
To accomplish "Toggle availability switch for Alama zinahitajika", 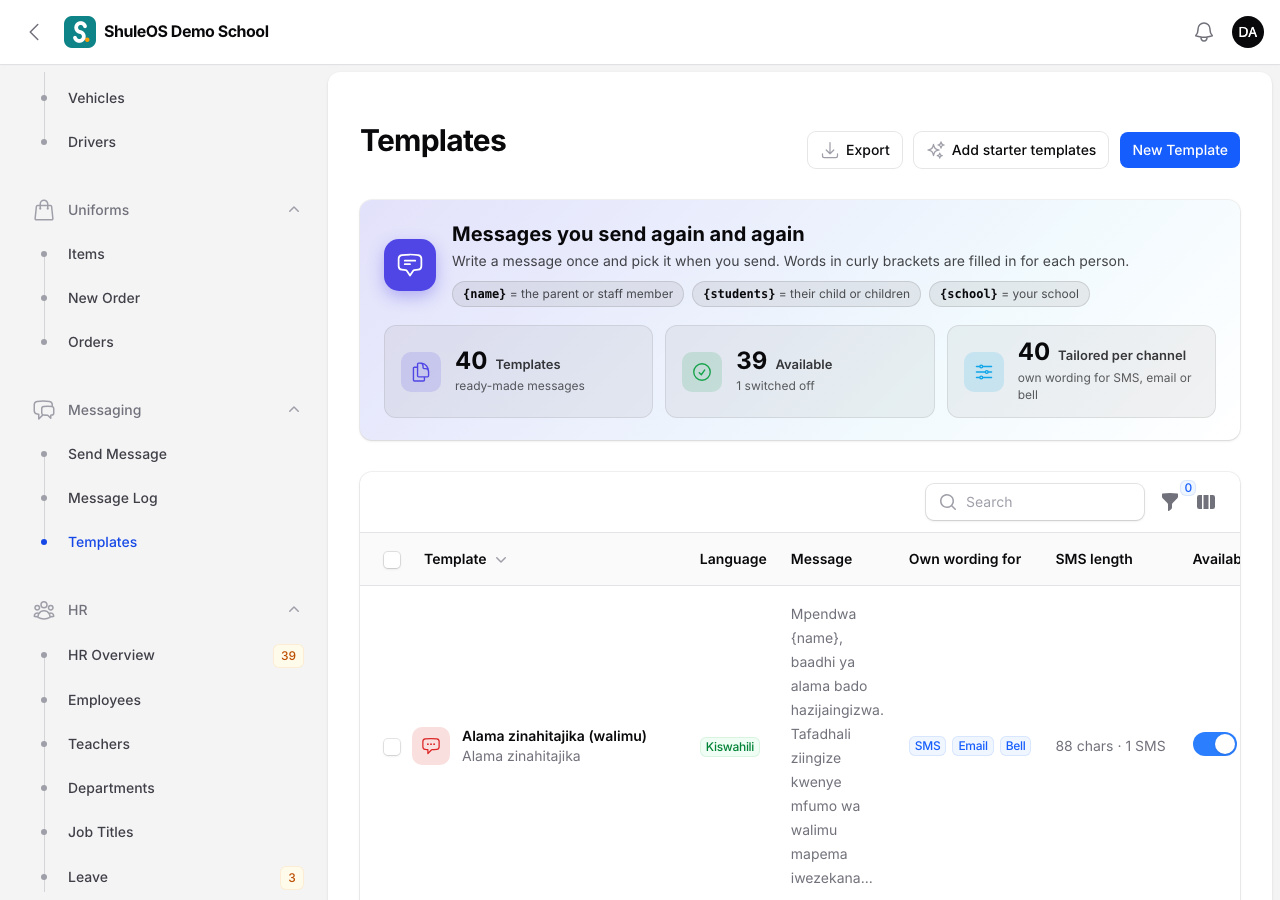I will click(x=1215, y=744).
